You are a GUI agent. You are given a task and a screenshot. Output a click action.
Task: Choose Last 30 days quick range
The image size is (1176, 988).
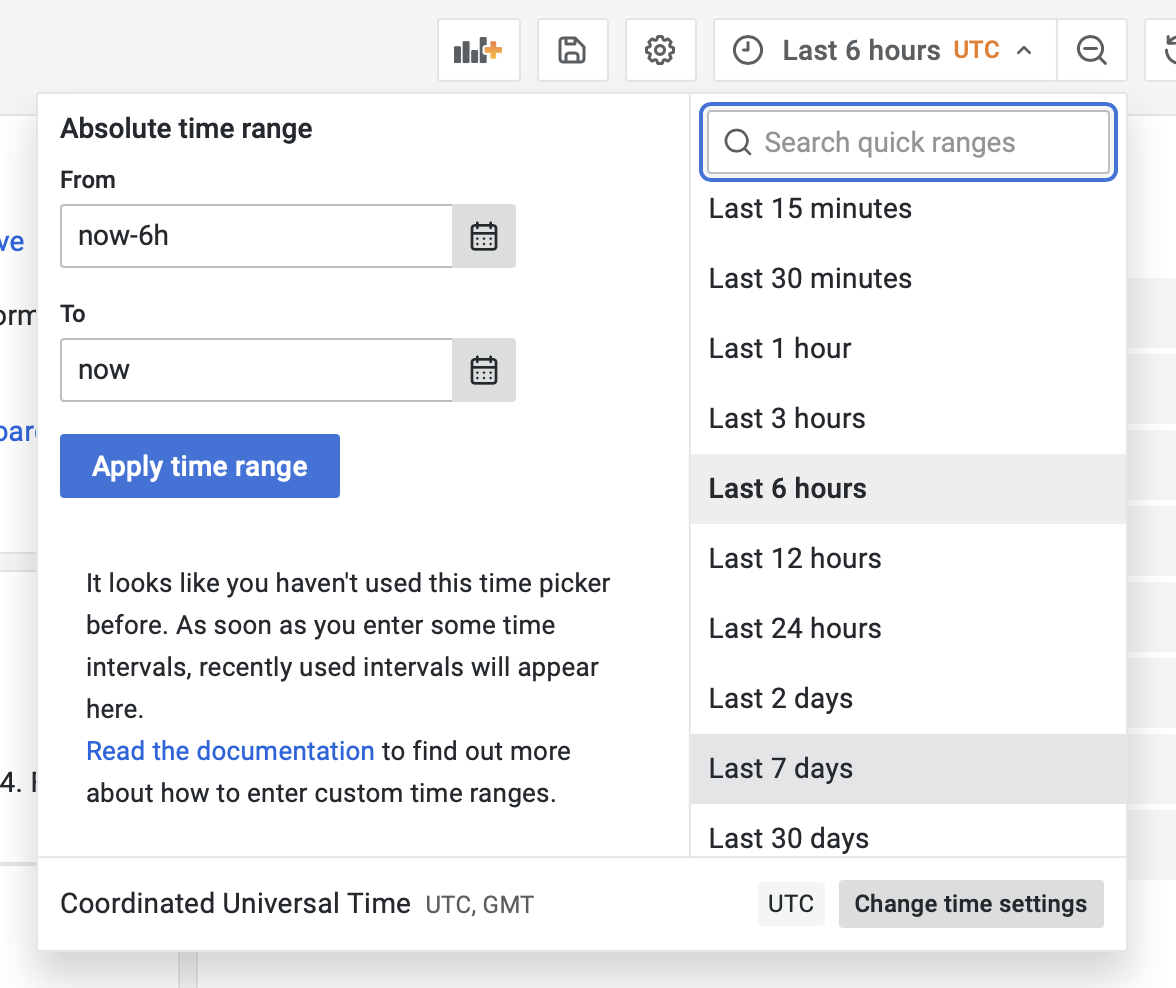coord(789,838)
